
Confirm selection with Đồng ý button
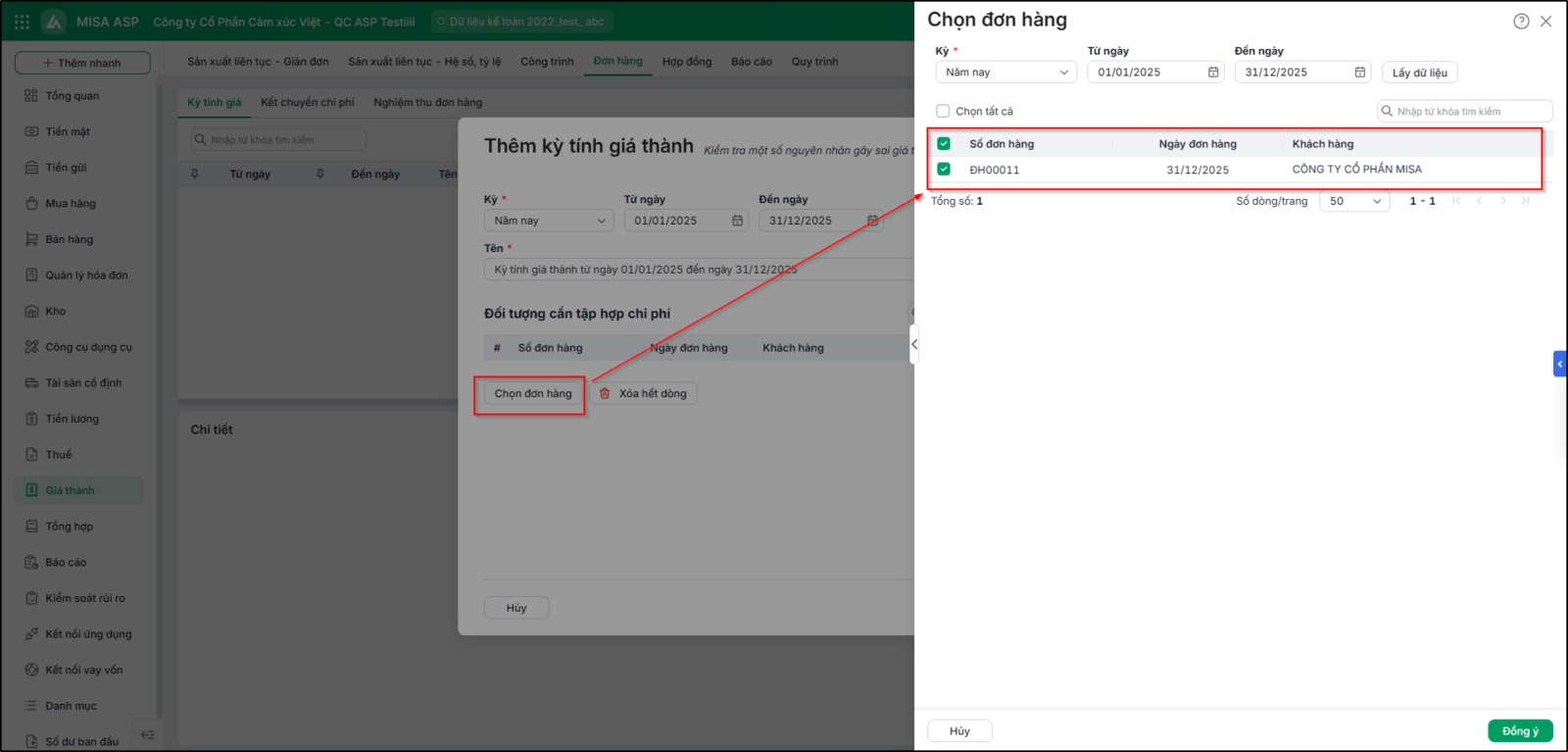(1520, 731)
